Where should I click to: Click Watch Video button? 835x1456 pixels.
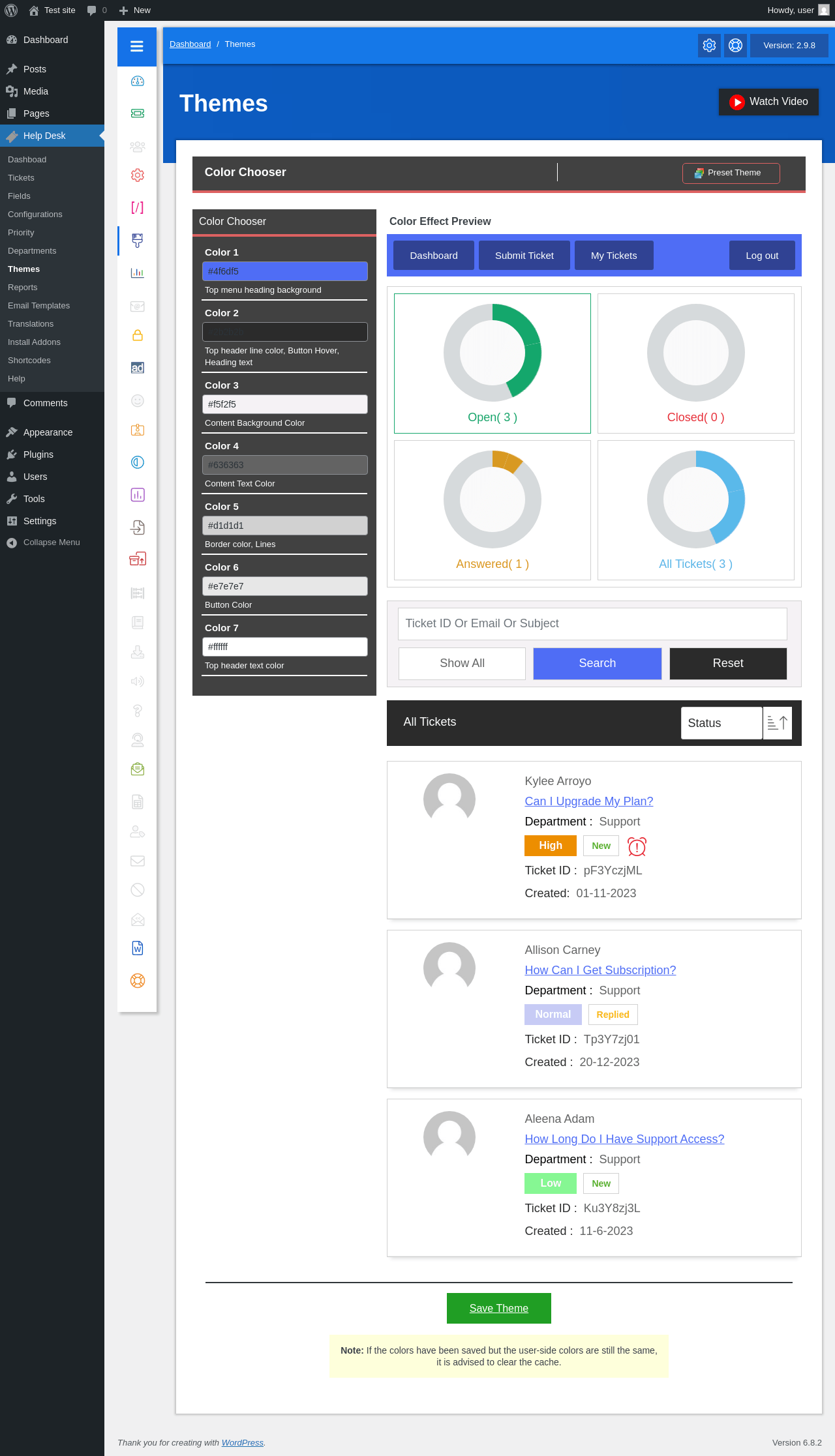pyautogui.click(x=768, y=102)
